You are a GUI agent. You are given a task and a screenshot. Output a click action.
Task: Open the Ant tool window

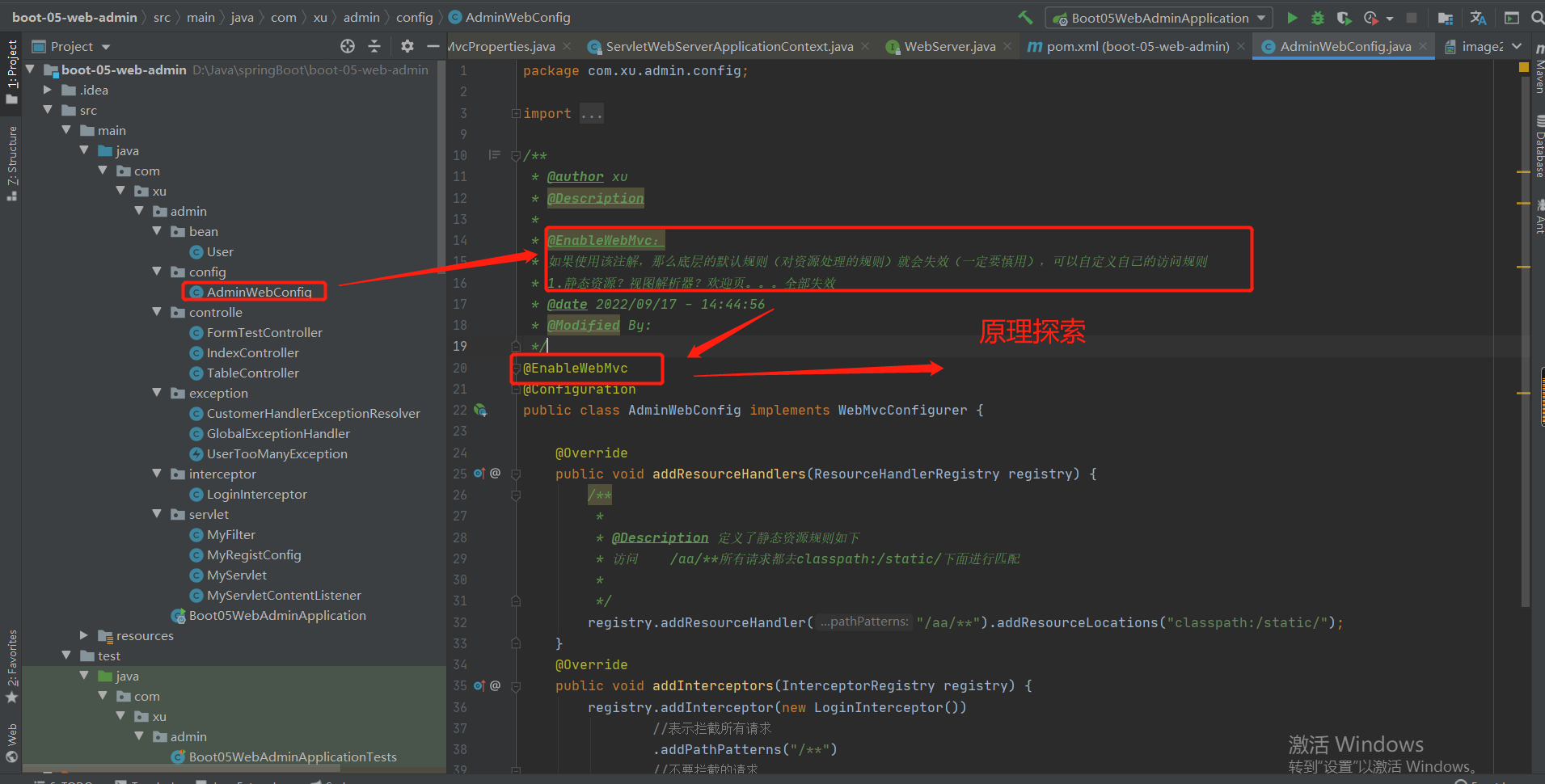point(1539,217)
